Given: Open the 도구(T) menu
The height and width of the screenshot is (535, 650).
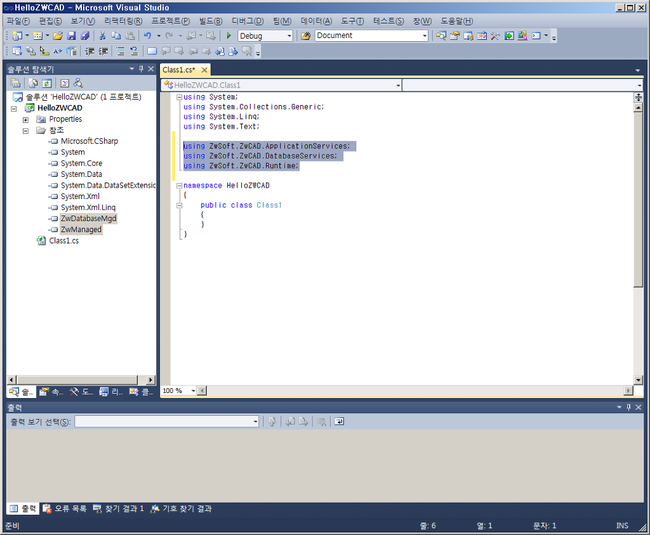Looking at the screenshot, I should 352,21.
